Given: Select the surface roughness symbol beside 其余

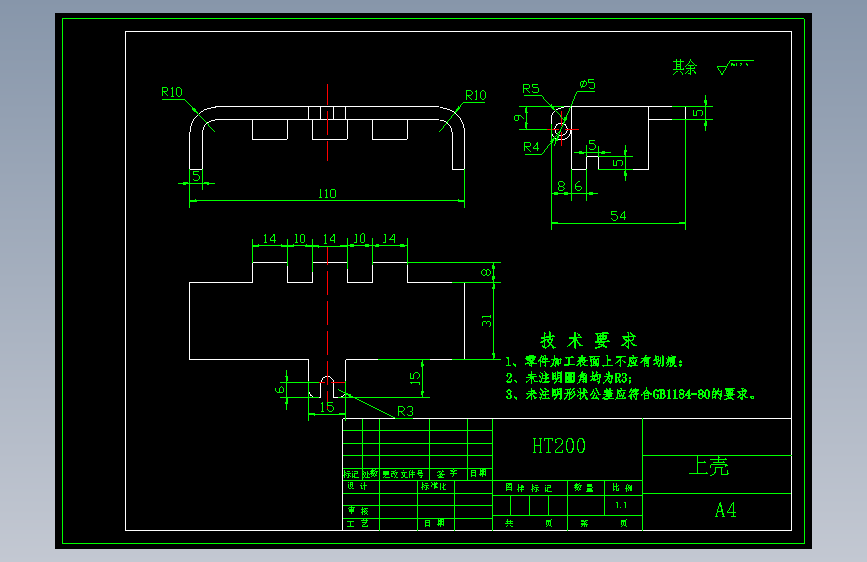Looking at the screenshot, I should pyautogui.click(x=735, y=67).
